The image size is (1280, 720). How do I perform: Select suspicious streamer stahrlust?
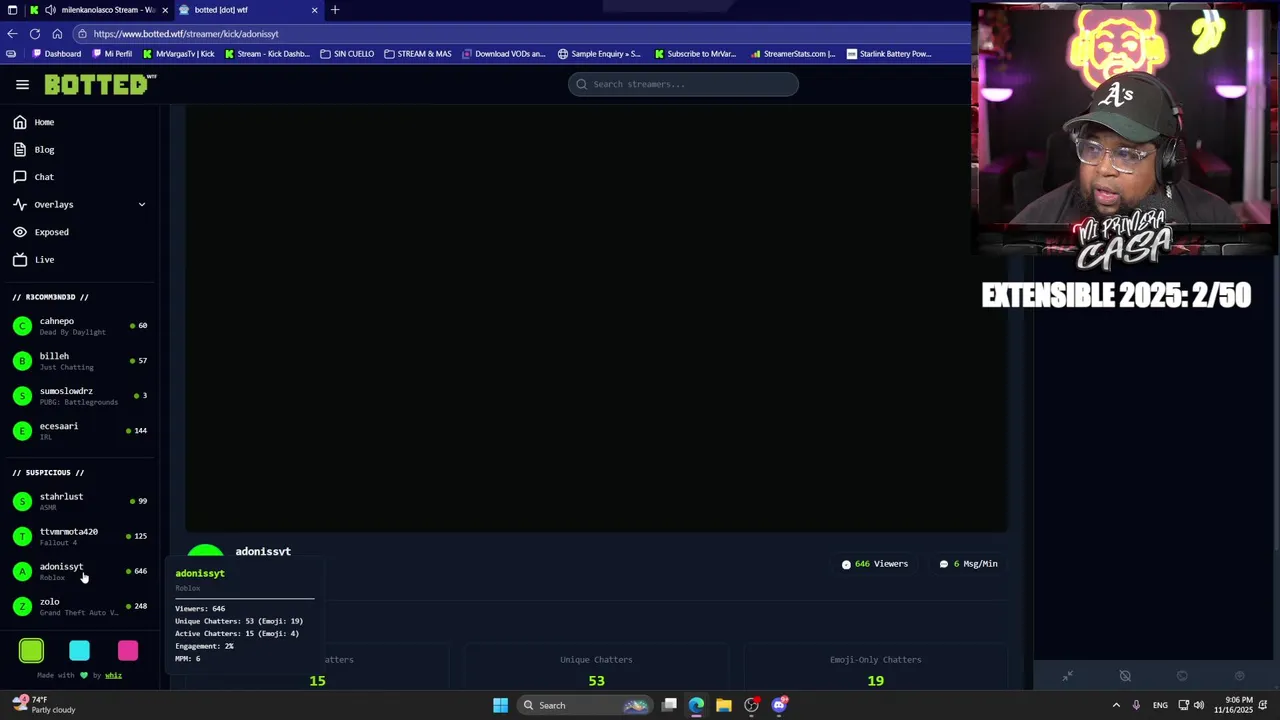(80, 501)
